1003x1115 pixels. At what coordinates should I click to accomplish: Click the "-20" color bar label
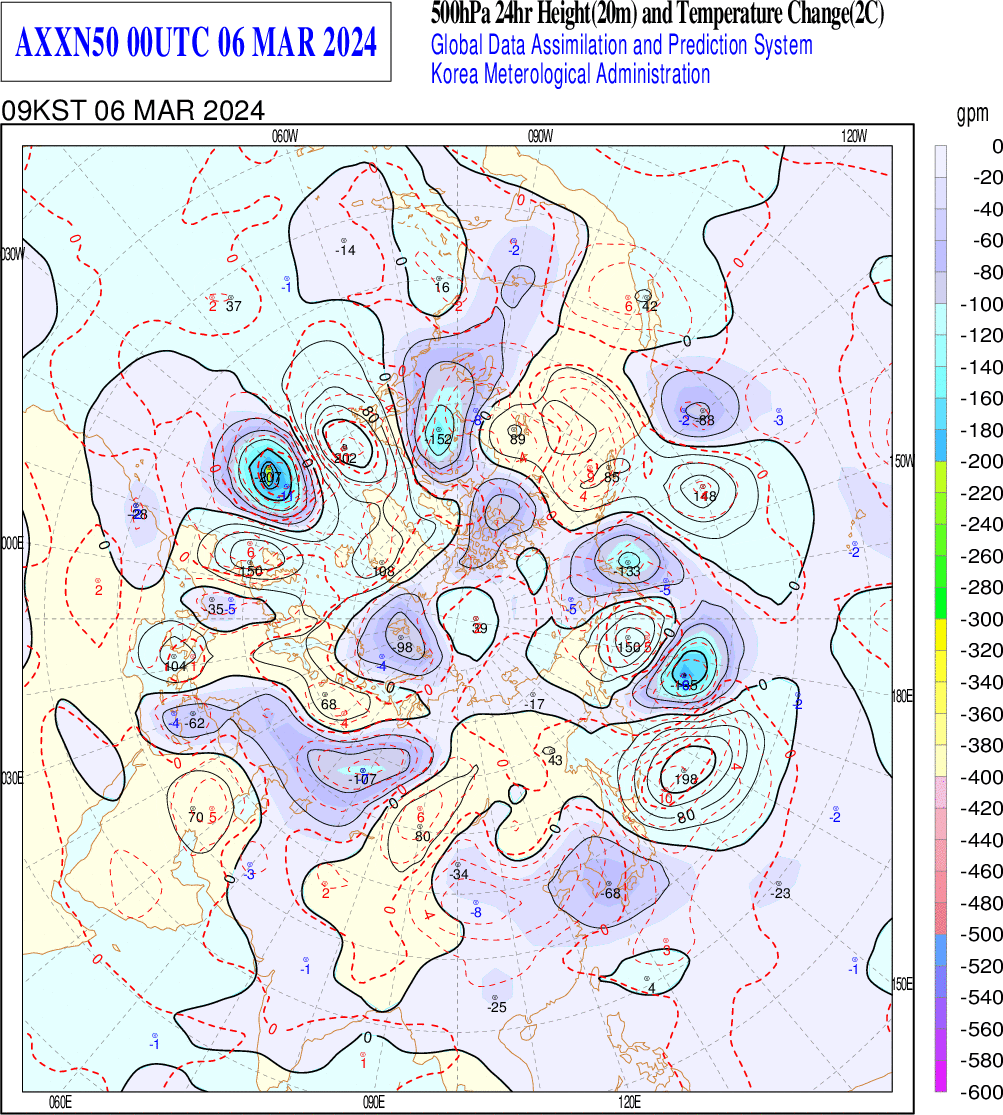tap(987, 178)
